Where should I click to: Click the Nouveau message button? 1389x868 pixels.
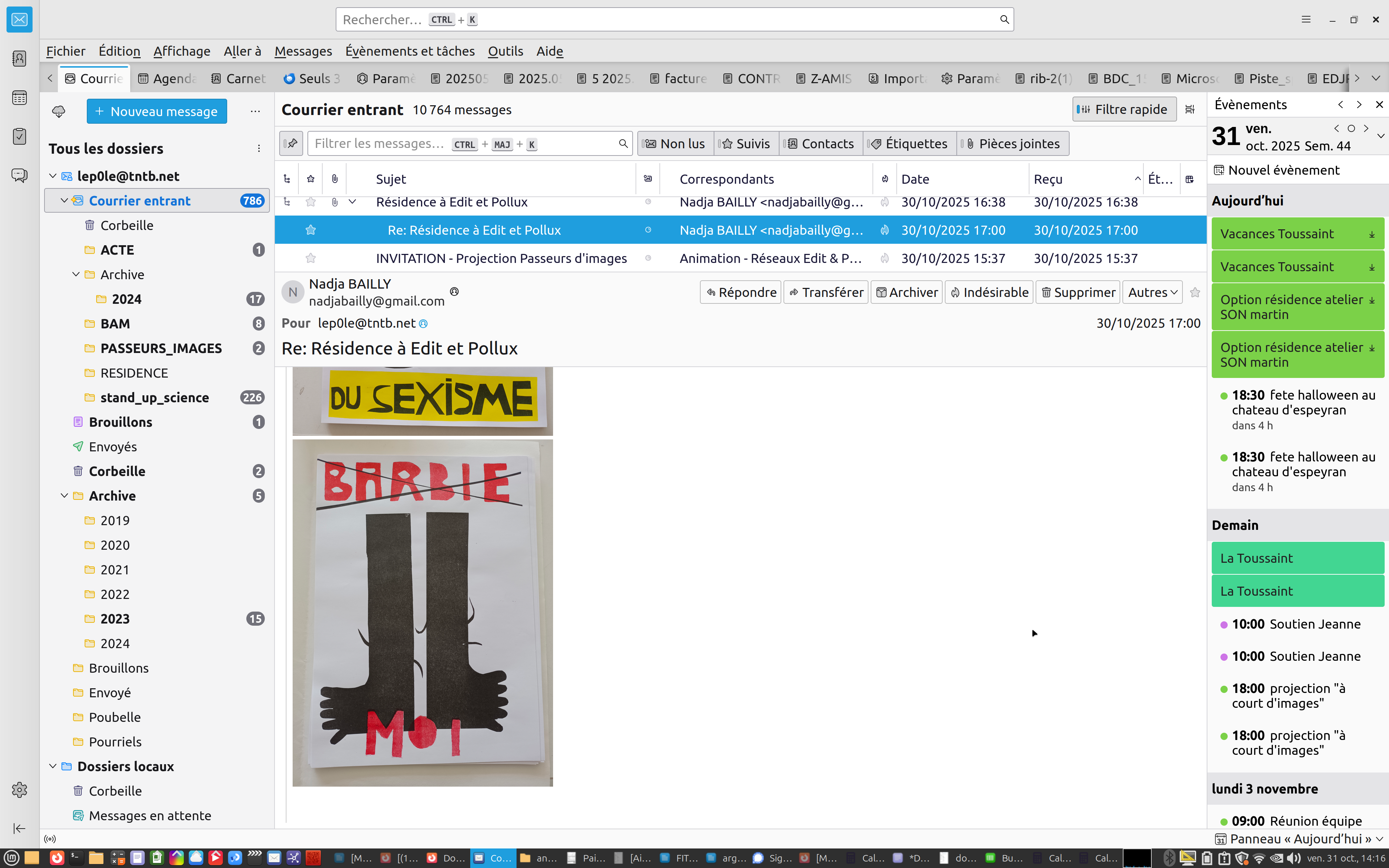(157, 111)
